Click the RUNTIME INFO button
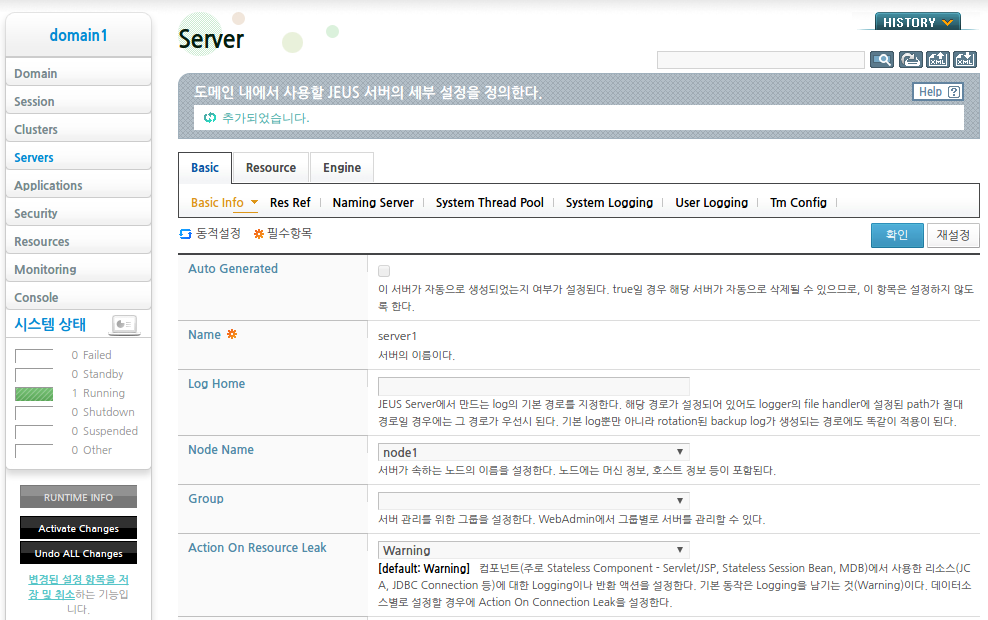The height and width of the screenshot is (620, 988). pyautogui.click(x=78, y=497)
